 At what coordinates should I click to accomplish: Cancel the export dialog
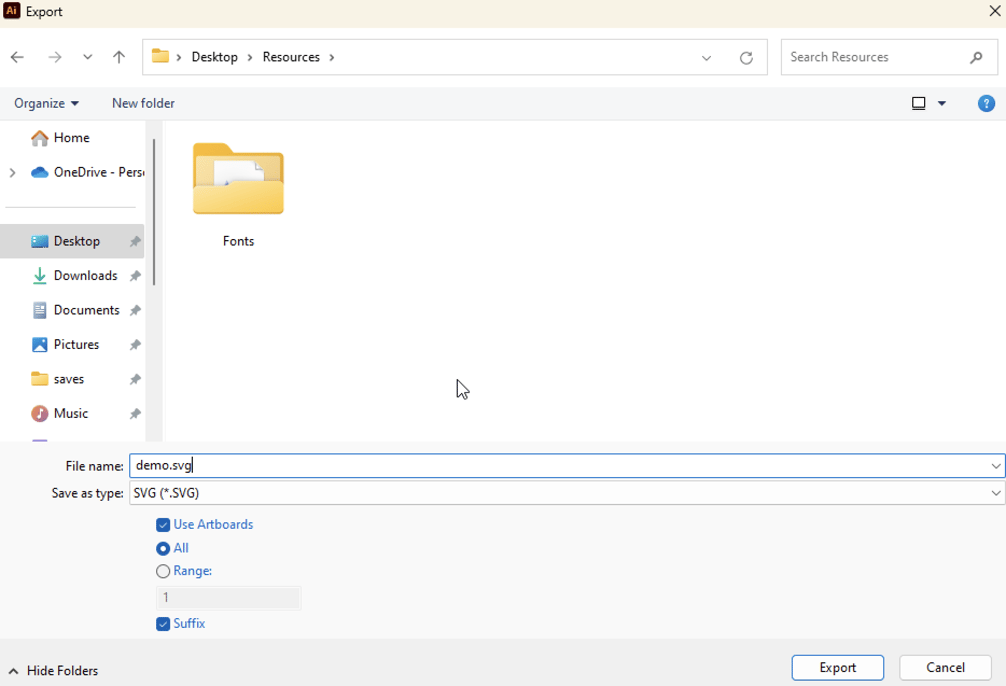coord(944,667)
